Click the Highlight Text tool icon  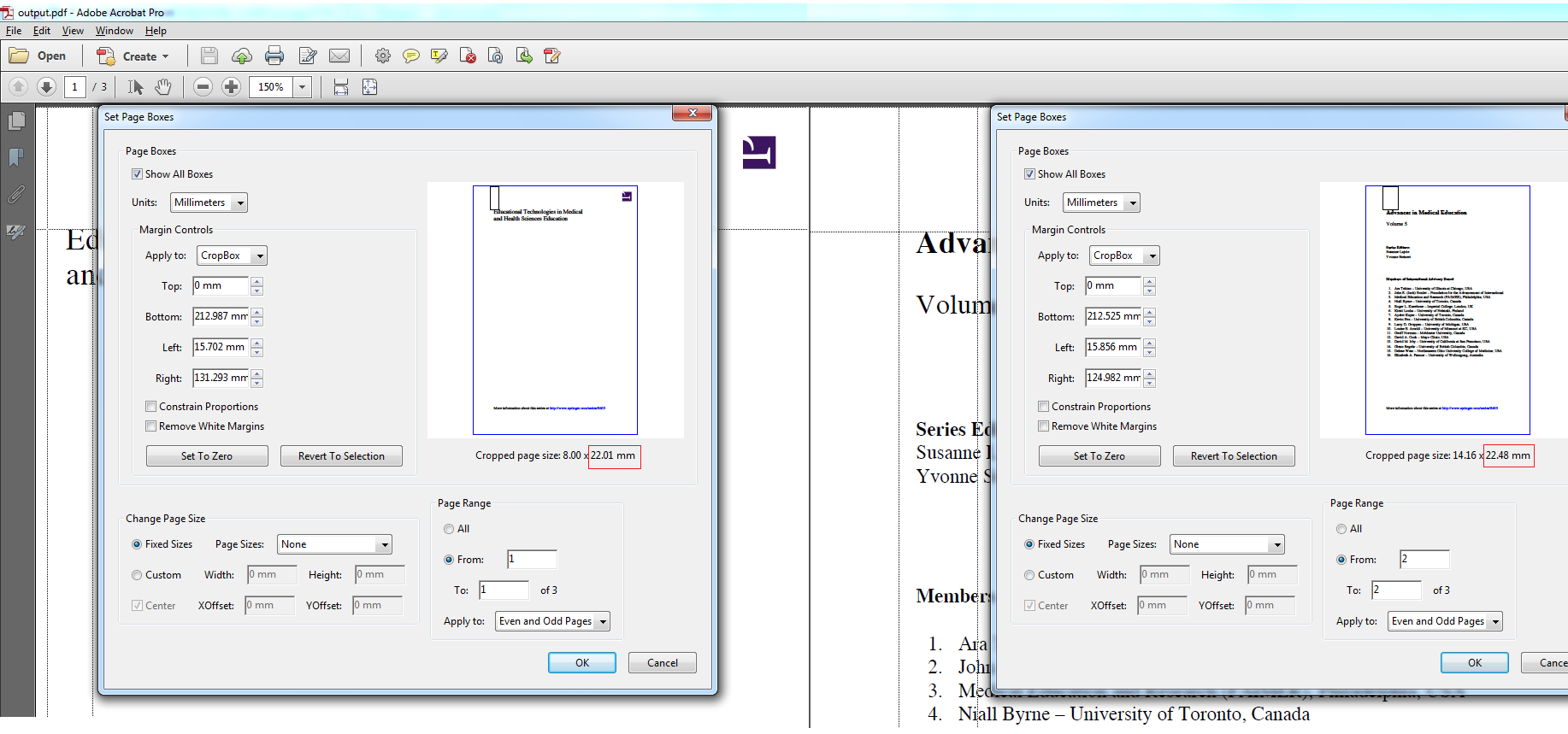pos(439,56)
